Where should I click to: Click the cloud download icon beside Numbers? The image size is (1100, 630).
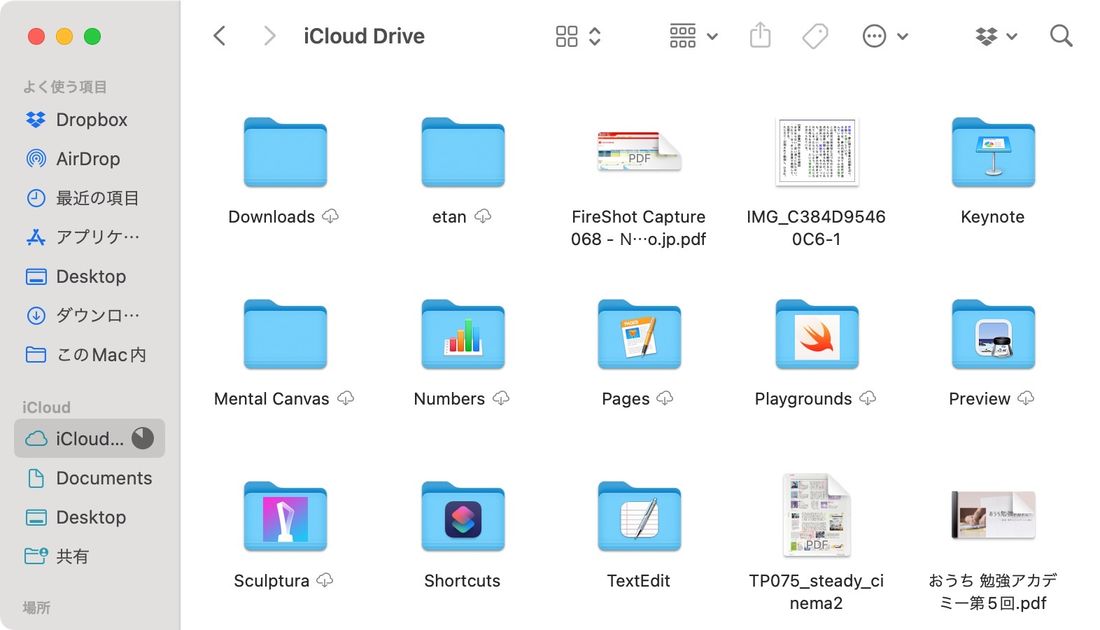click(x=501, y=398)
